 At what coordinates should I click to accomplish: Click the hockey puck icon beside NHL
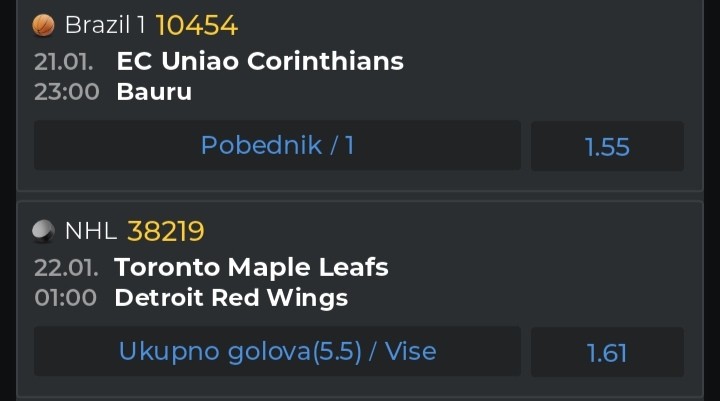(43, 232)
